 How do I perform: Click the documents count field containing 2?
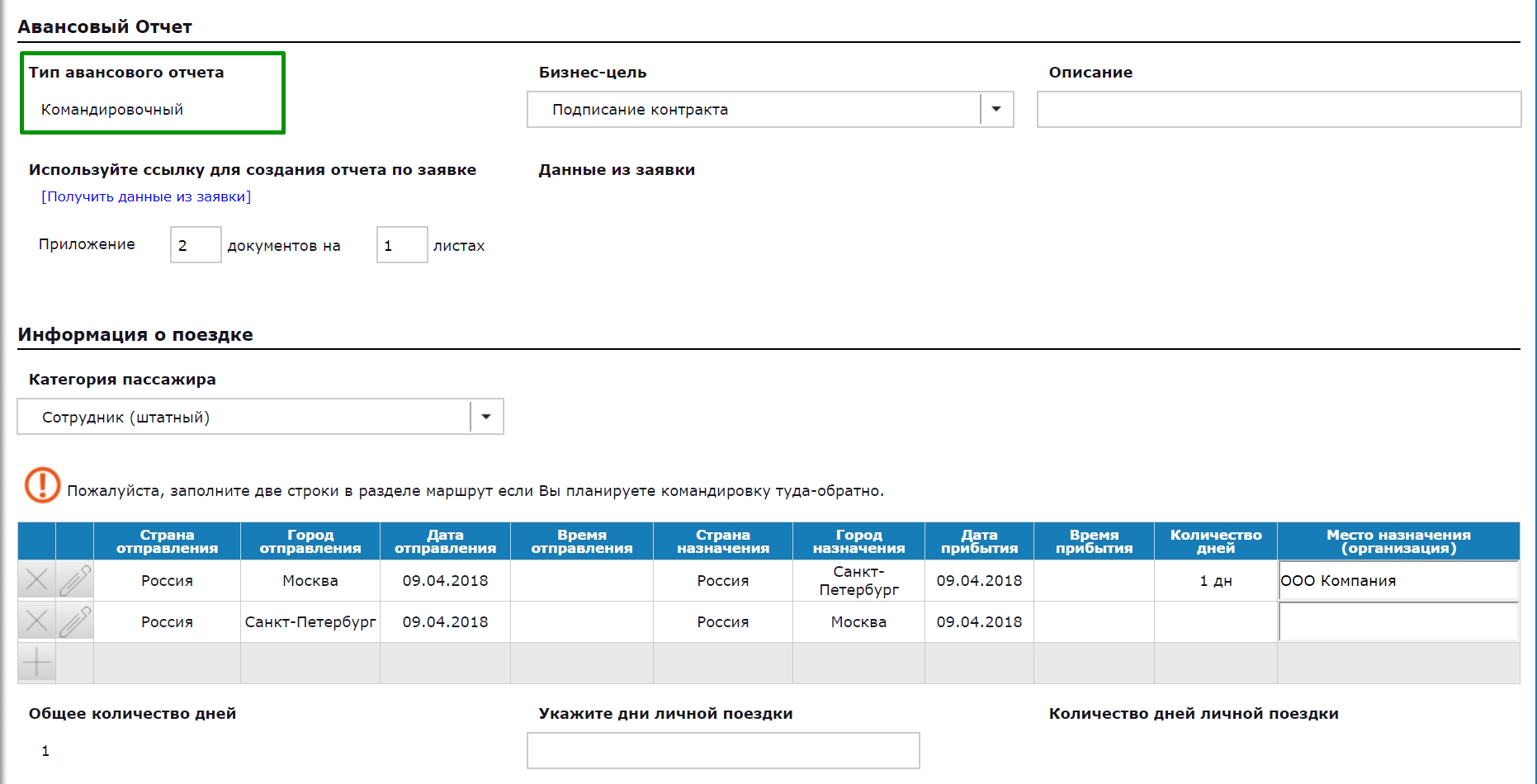[x=196, y=245]
